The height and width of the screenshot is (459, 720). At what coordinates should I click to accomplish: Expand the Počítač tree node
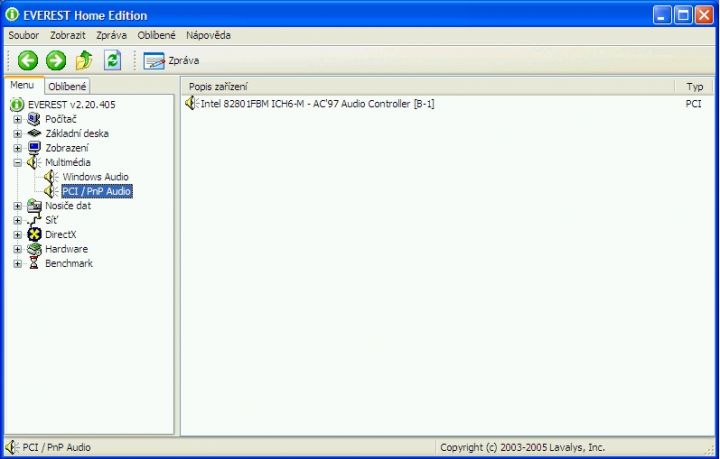click(17, 119)
